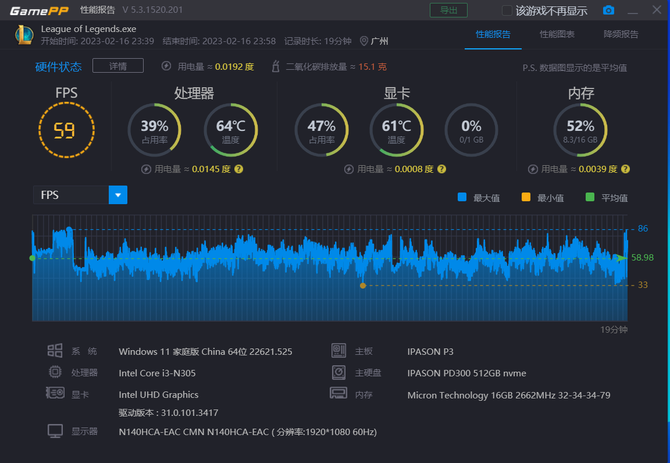Viewport: 670px width, 463px height.
Task: Click the 19分钟 chart duration label
Action: coord(614,329)
